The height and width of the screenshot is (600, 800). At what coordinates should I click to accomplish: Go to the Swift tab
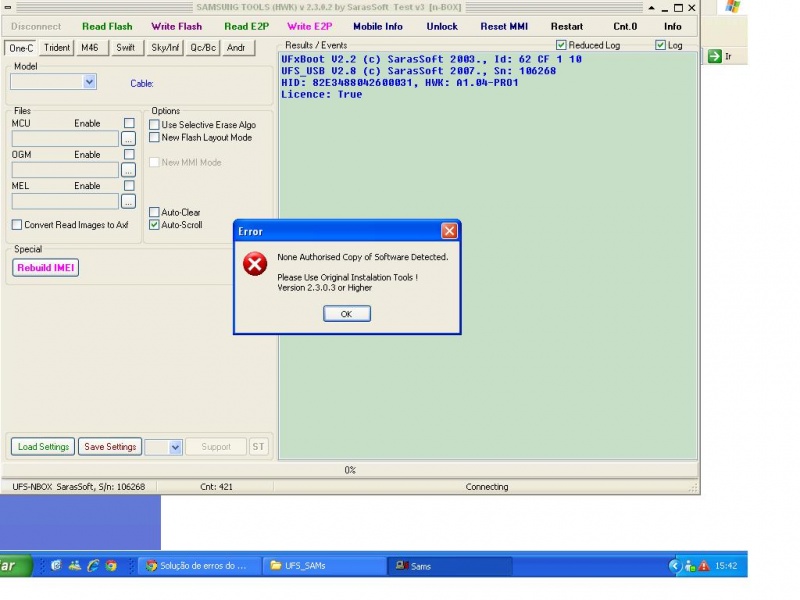point(126,48)
